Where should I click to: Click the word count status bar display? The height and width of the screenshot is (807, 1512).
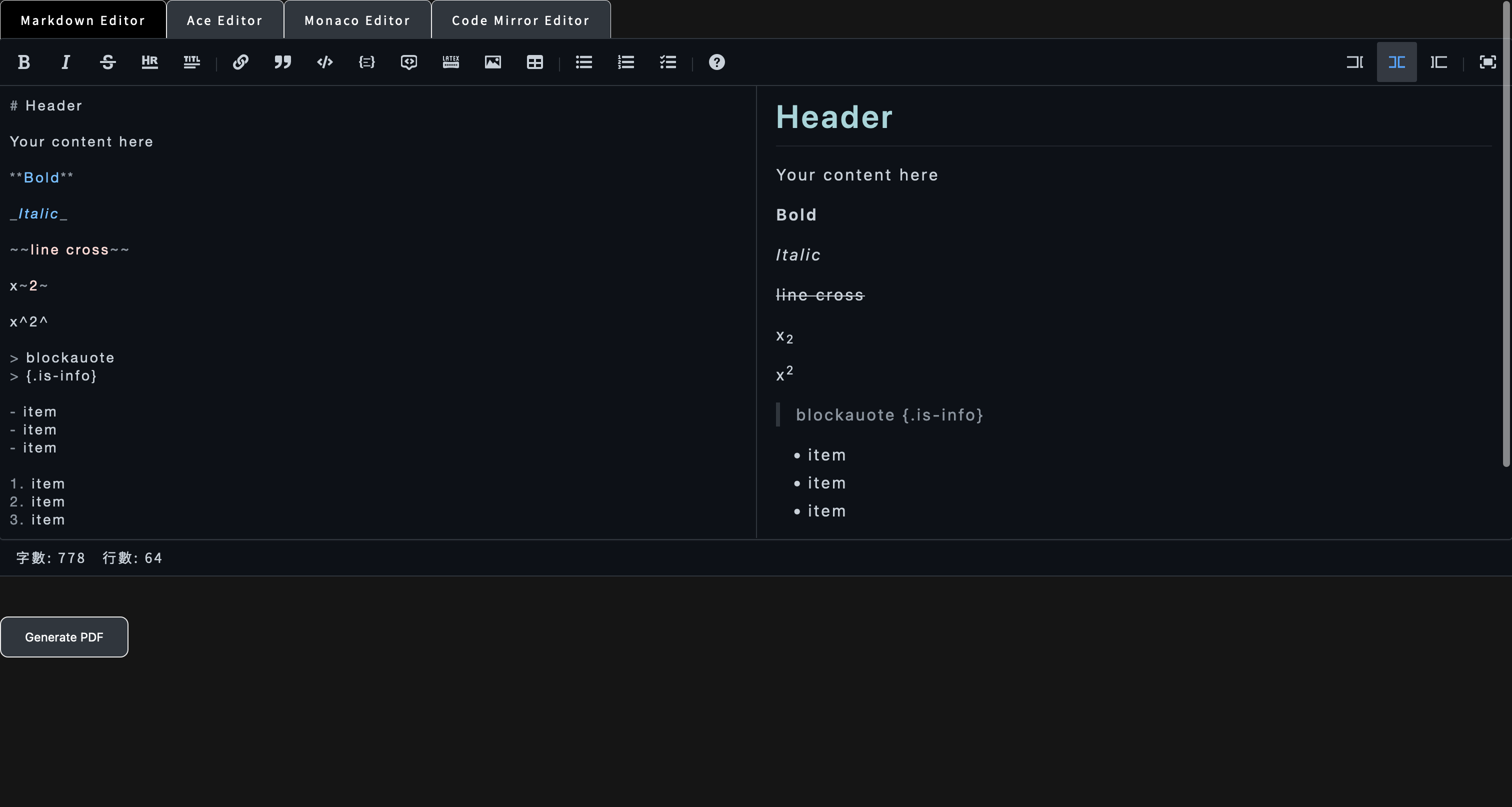click(x=89, y=557)
